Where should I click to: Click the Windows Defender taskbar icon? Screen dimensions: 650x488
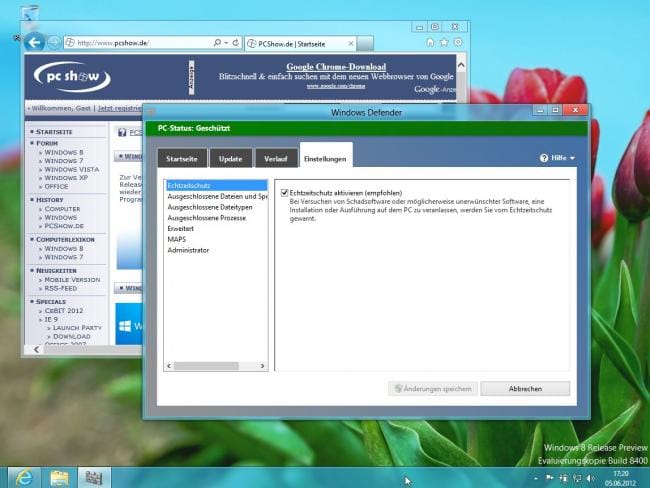coord(95,478)
